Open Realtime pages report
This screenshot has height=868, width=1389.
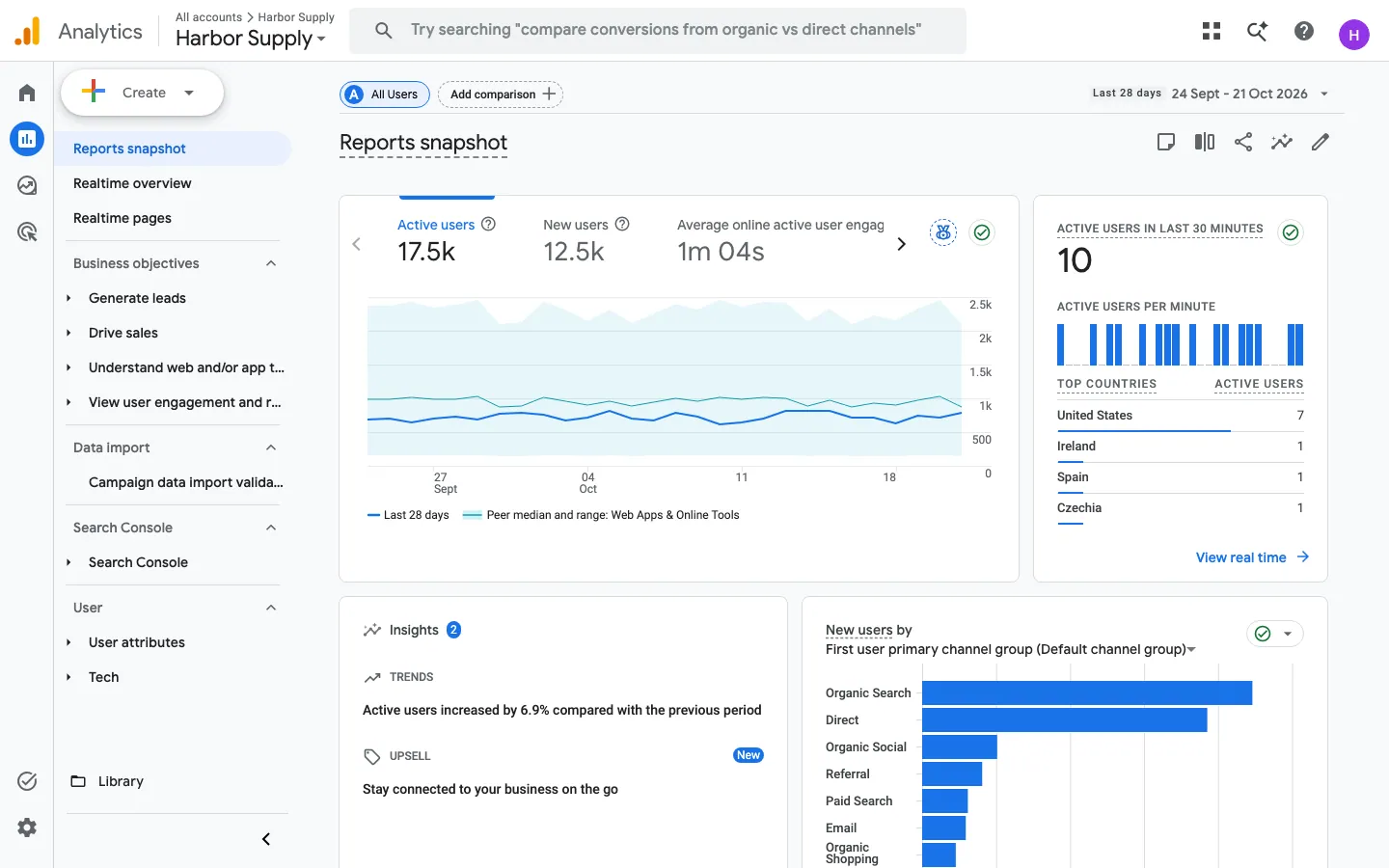click(x=123, y=218)
